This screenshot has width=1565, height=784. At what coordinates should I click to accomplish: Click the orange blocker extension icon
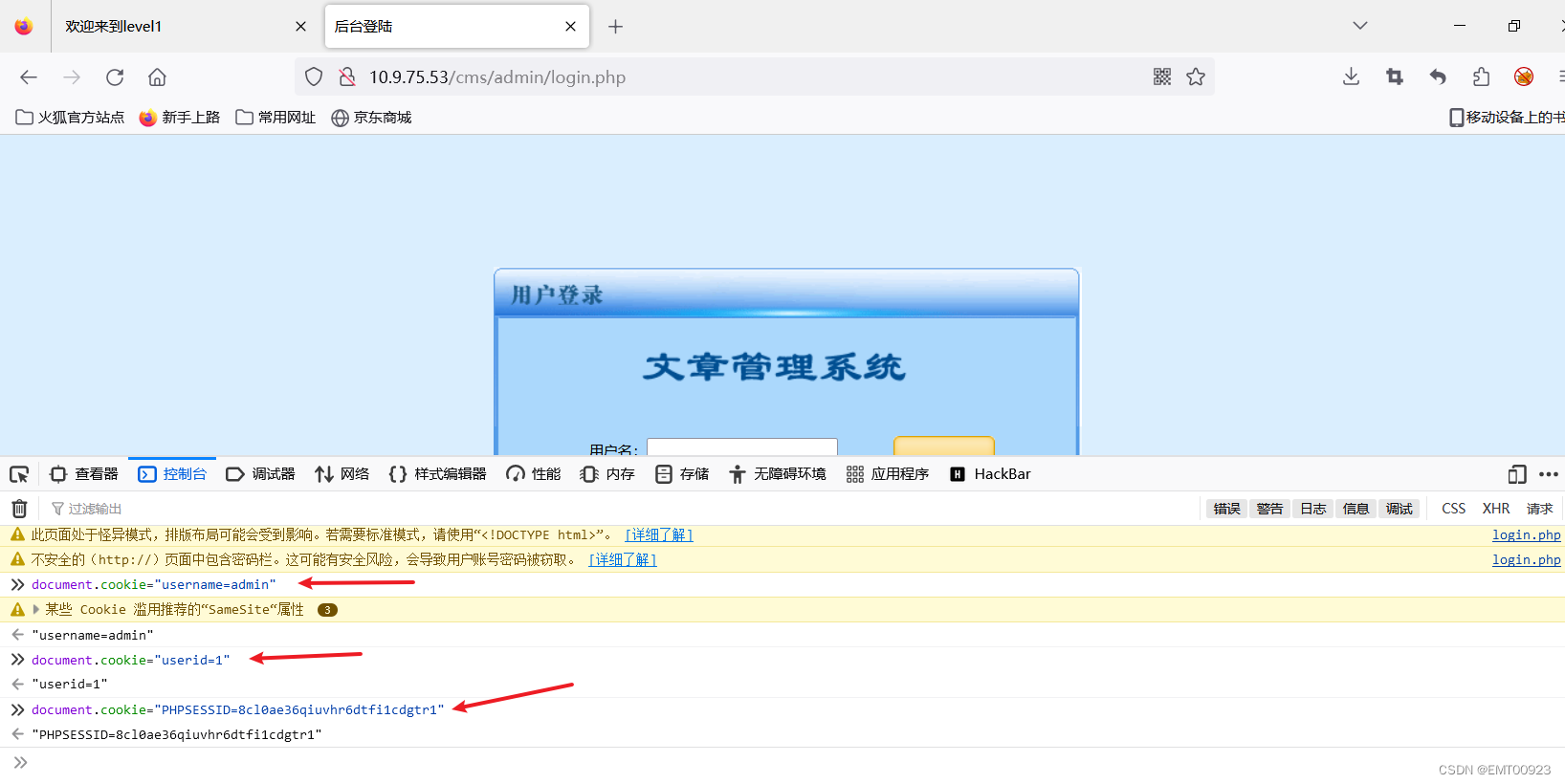[1524, 77]
